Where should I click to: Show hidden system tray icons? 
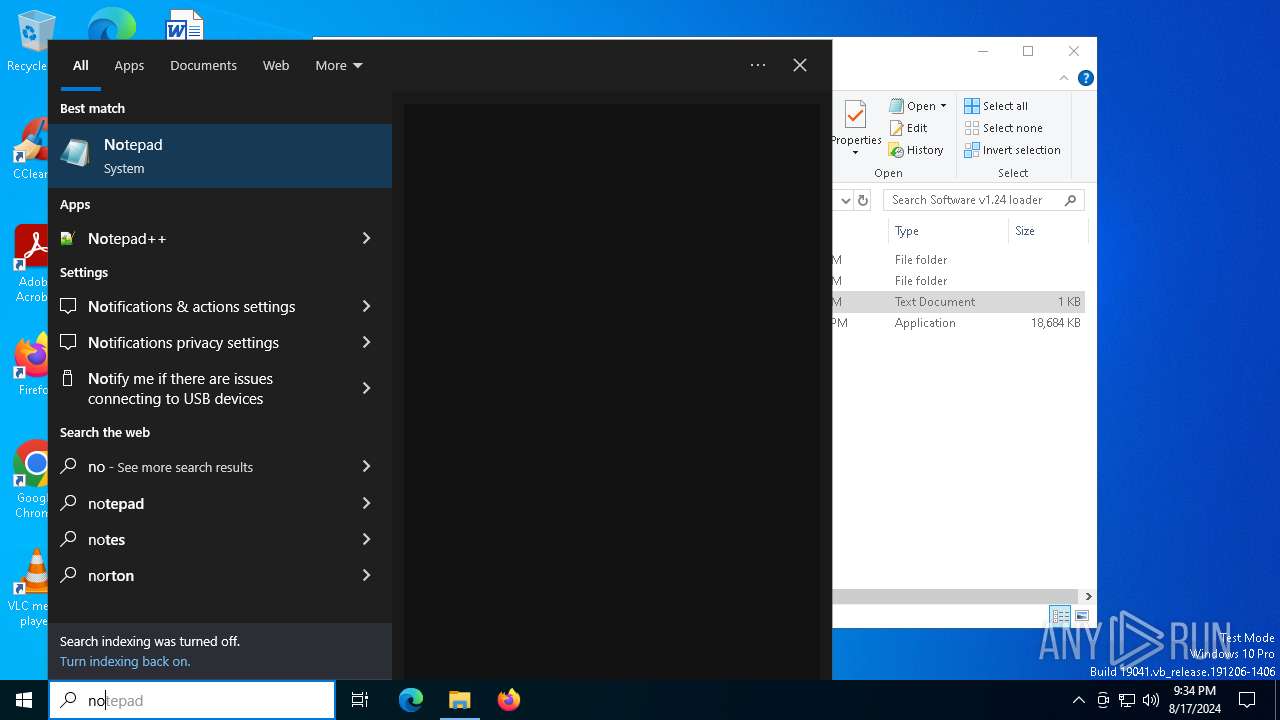[1078, 700]
